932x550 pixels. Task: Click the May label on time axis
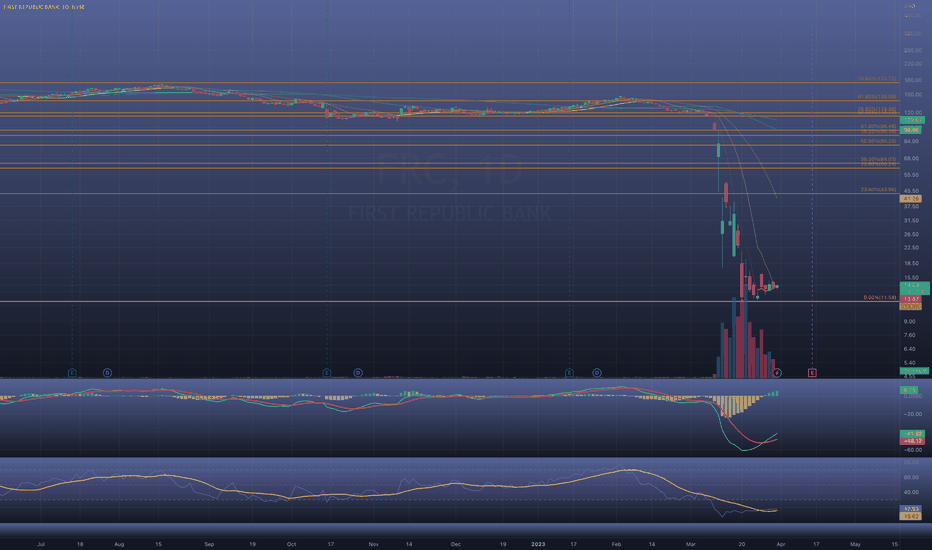[855, 544]
